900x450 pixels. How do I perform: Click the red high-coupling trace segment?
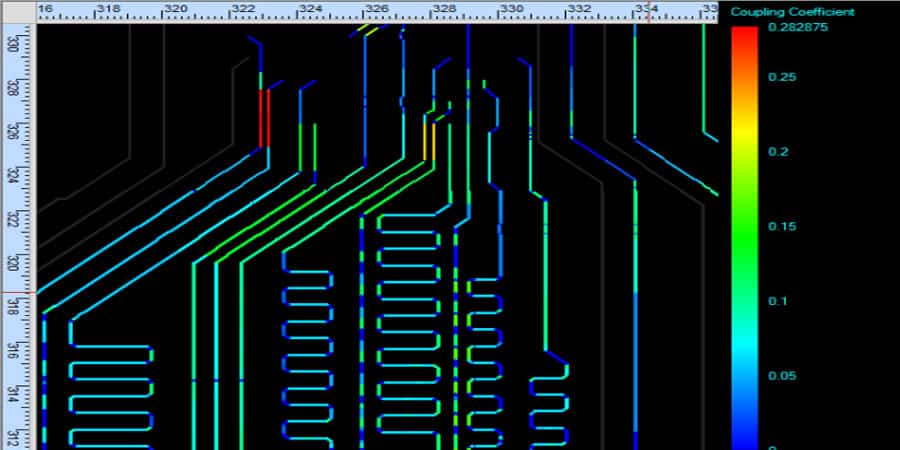pyautogui.click(x=266, y=117)
